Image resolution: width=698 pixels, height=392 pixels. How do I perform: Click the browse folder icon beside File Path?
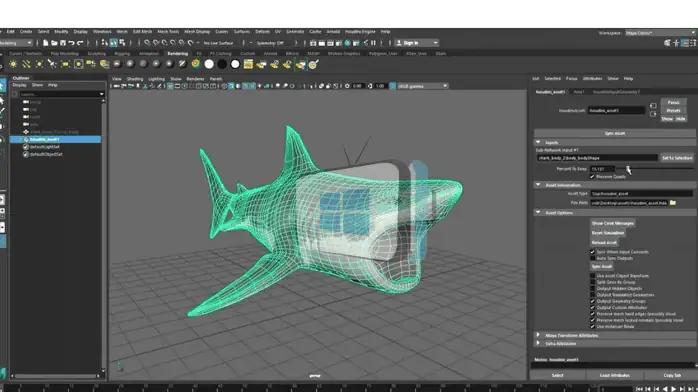coord(673,203)
